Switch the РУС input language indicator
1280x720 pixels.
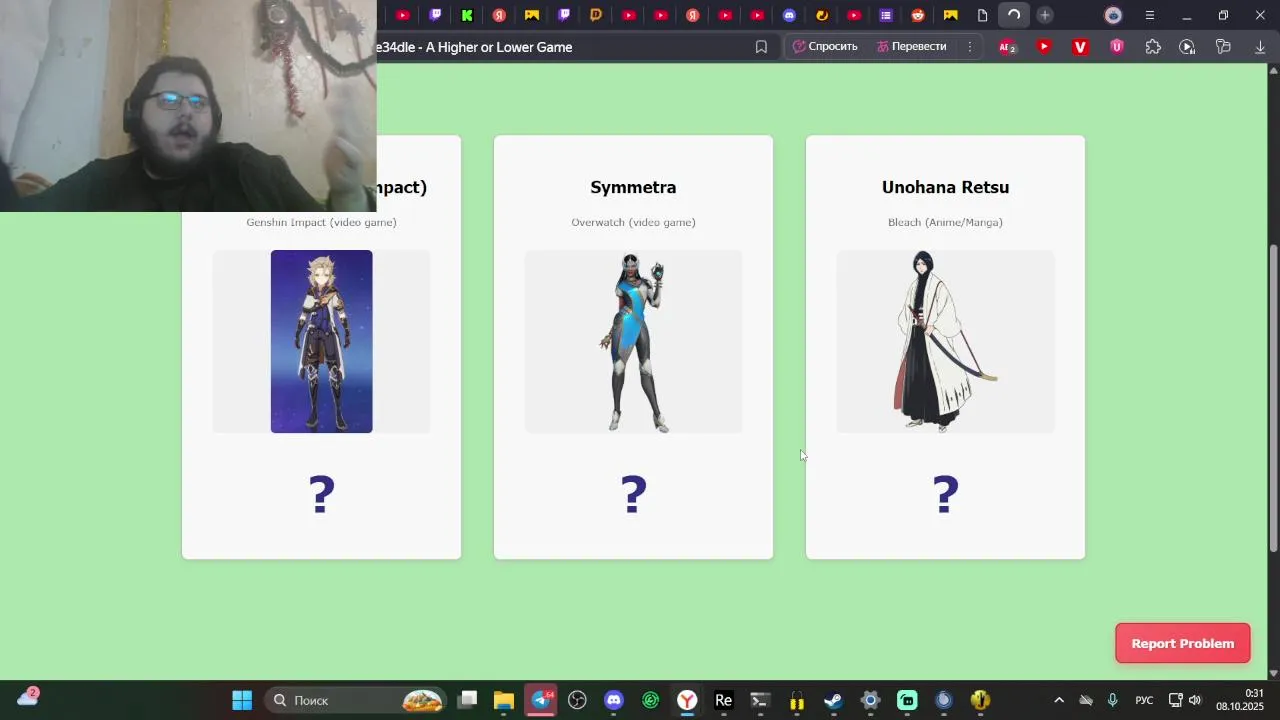click(x=1144, y=700)
